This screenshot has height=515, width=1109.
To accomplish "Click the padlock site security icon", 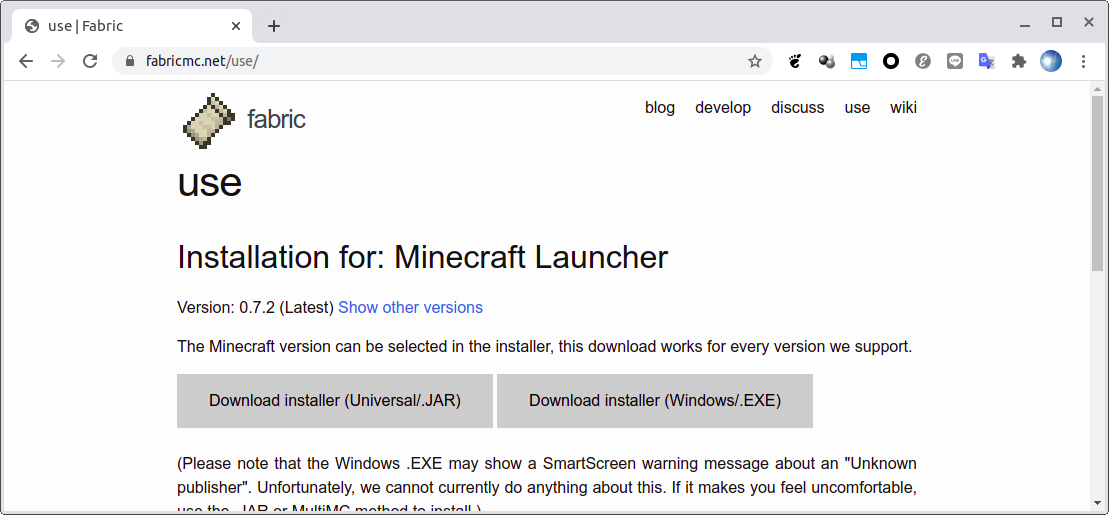I will (129, 62).
